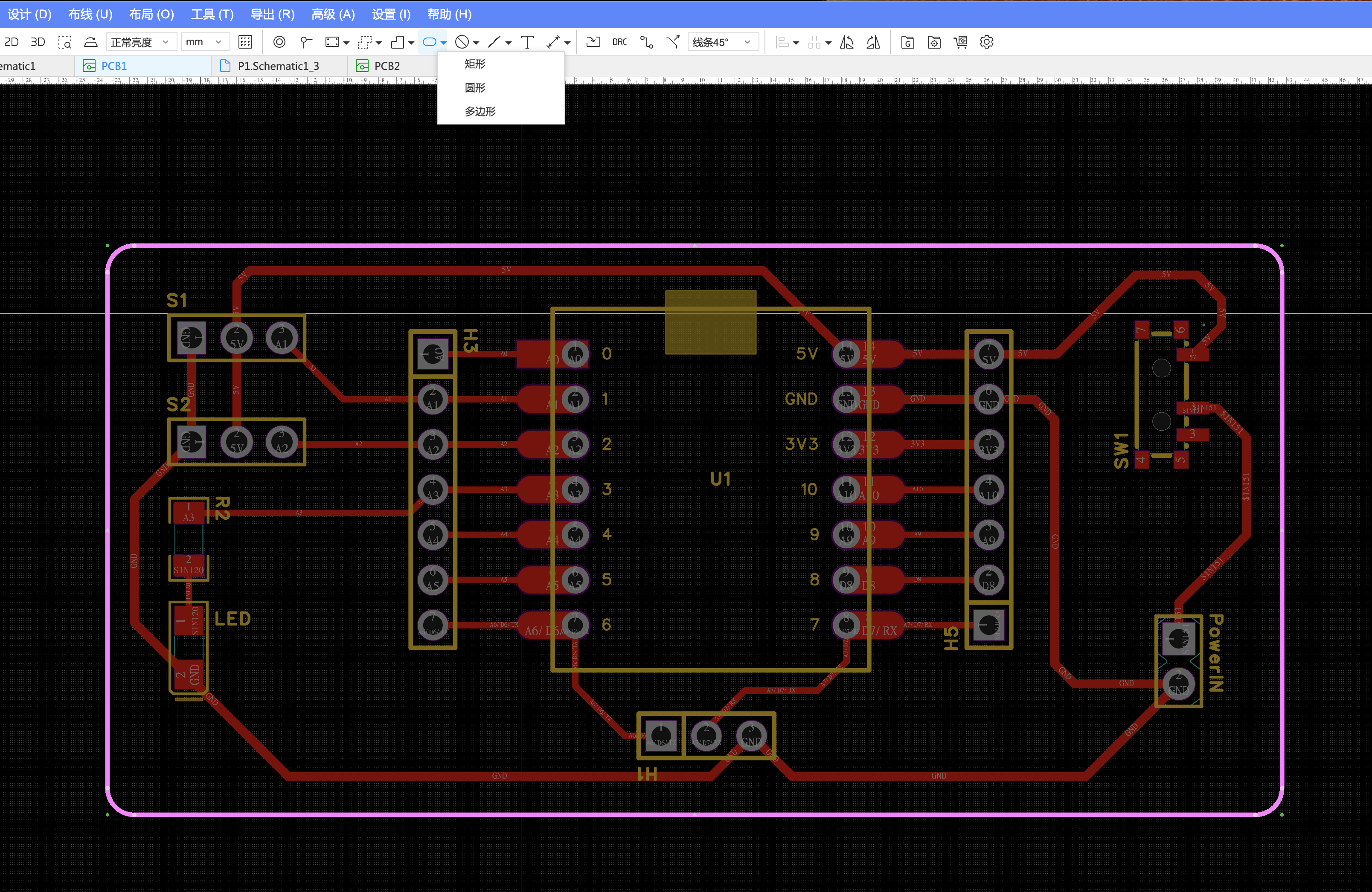1372x892 pixels.
Task: Toggle the dotted grid icon
Action: click(245, 42)
